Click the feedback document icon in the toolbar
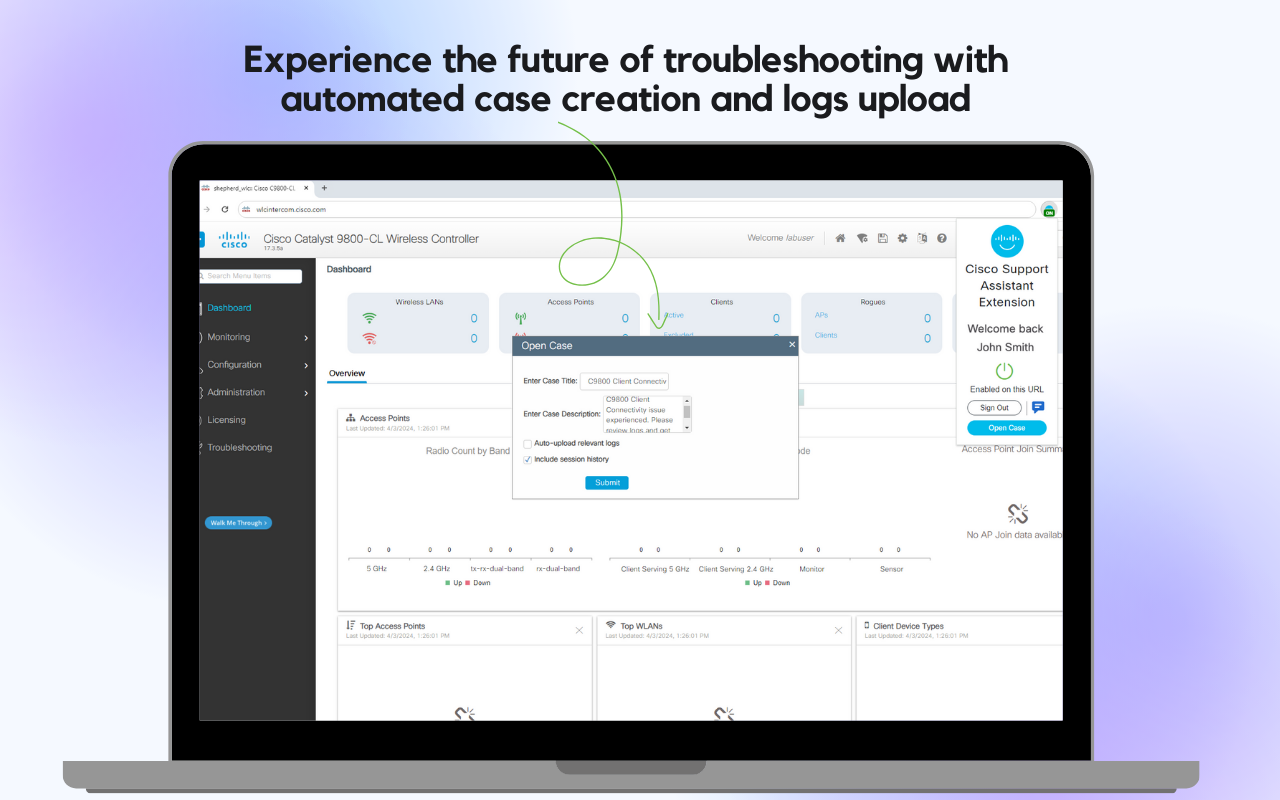1280x800 pixels. (921, 238)
